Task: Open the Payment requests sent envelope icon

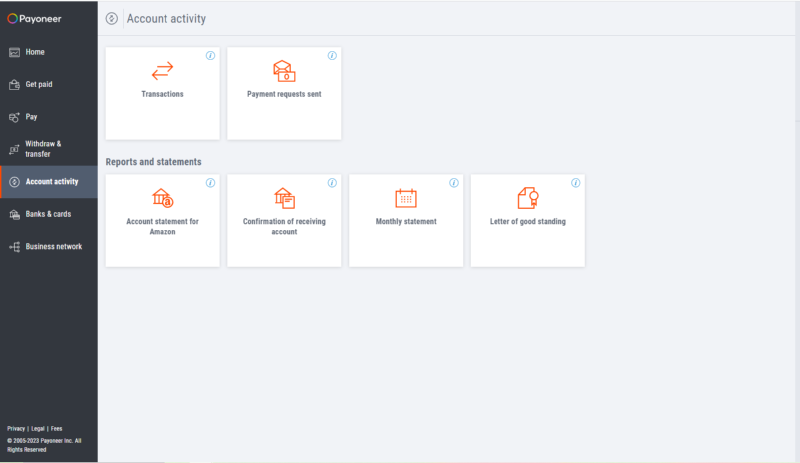Action: tap(284, 70)
